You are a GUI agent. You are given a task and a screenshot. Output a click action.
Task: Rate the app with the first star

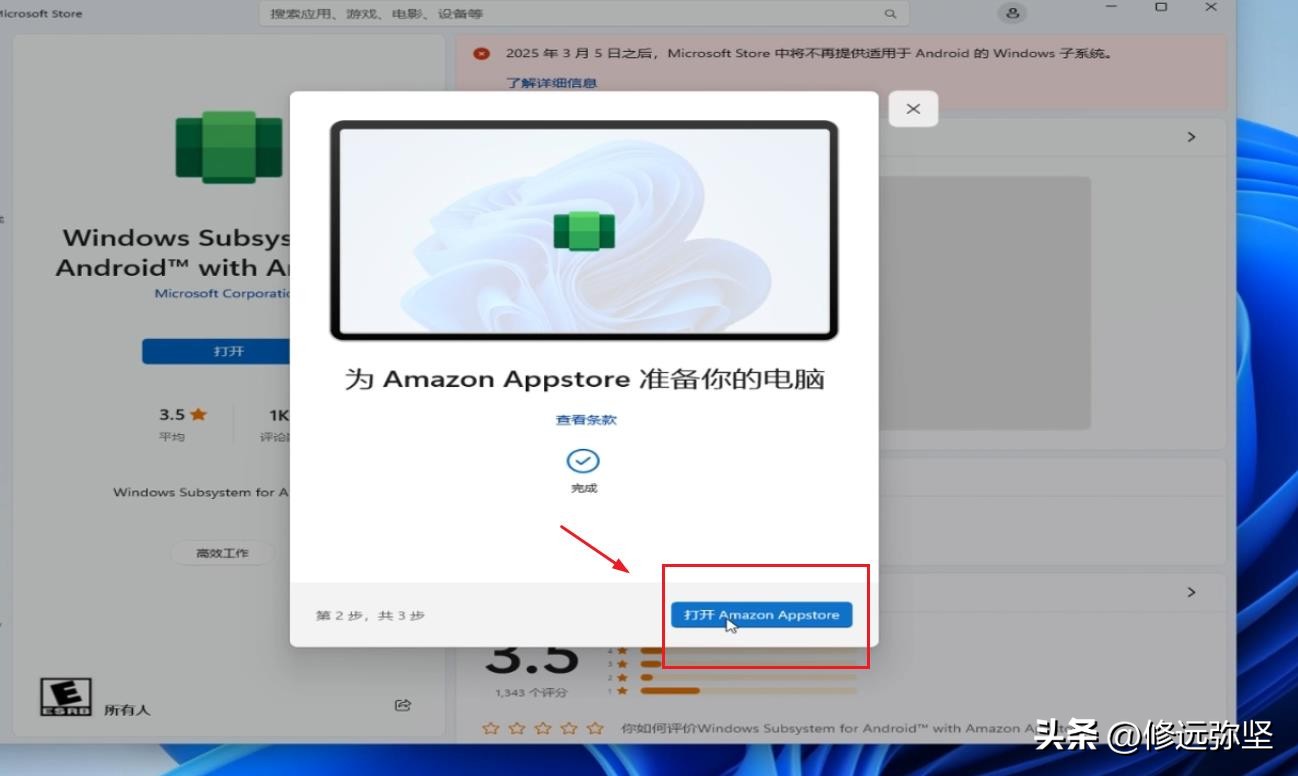(x=491, y=729)
